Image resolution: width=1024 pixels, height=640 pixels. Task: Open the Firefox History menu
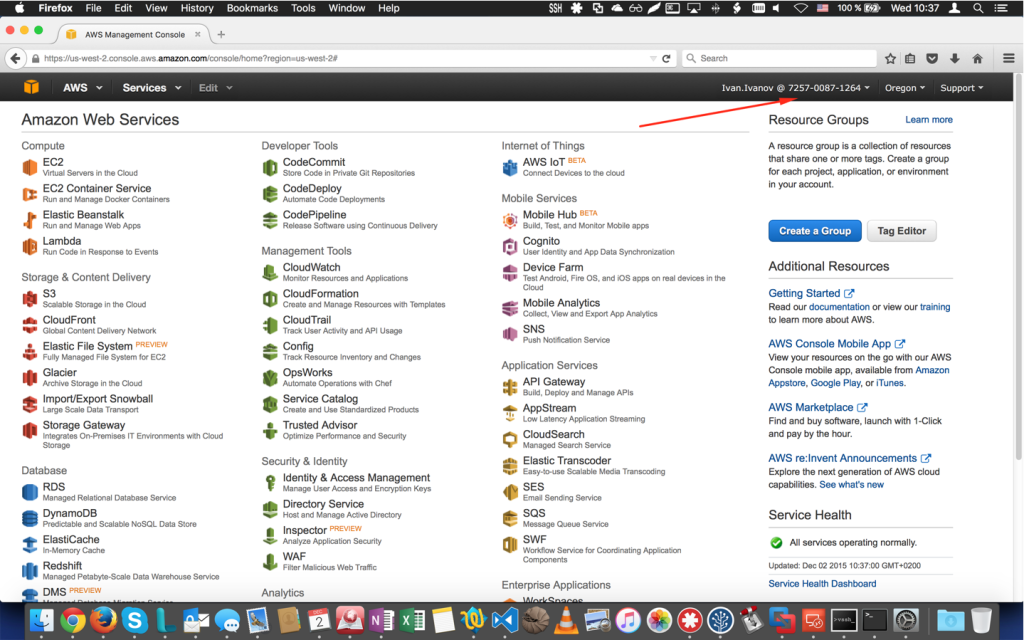pos(197,8)
